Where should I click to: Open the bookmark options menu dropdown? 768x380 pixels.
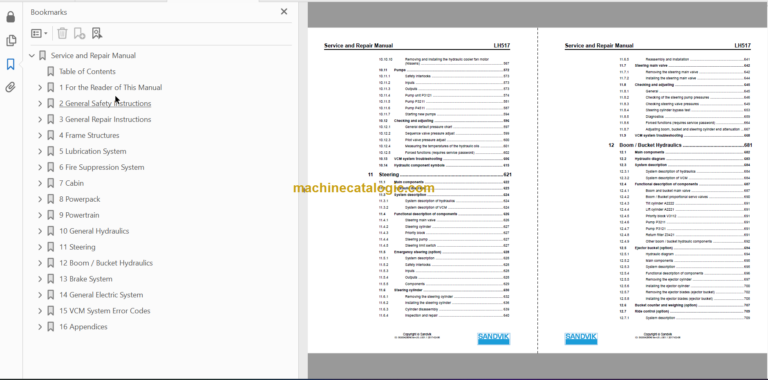(x=39, y=33)
